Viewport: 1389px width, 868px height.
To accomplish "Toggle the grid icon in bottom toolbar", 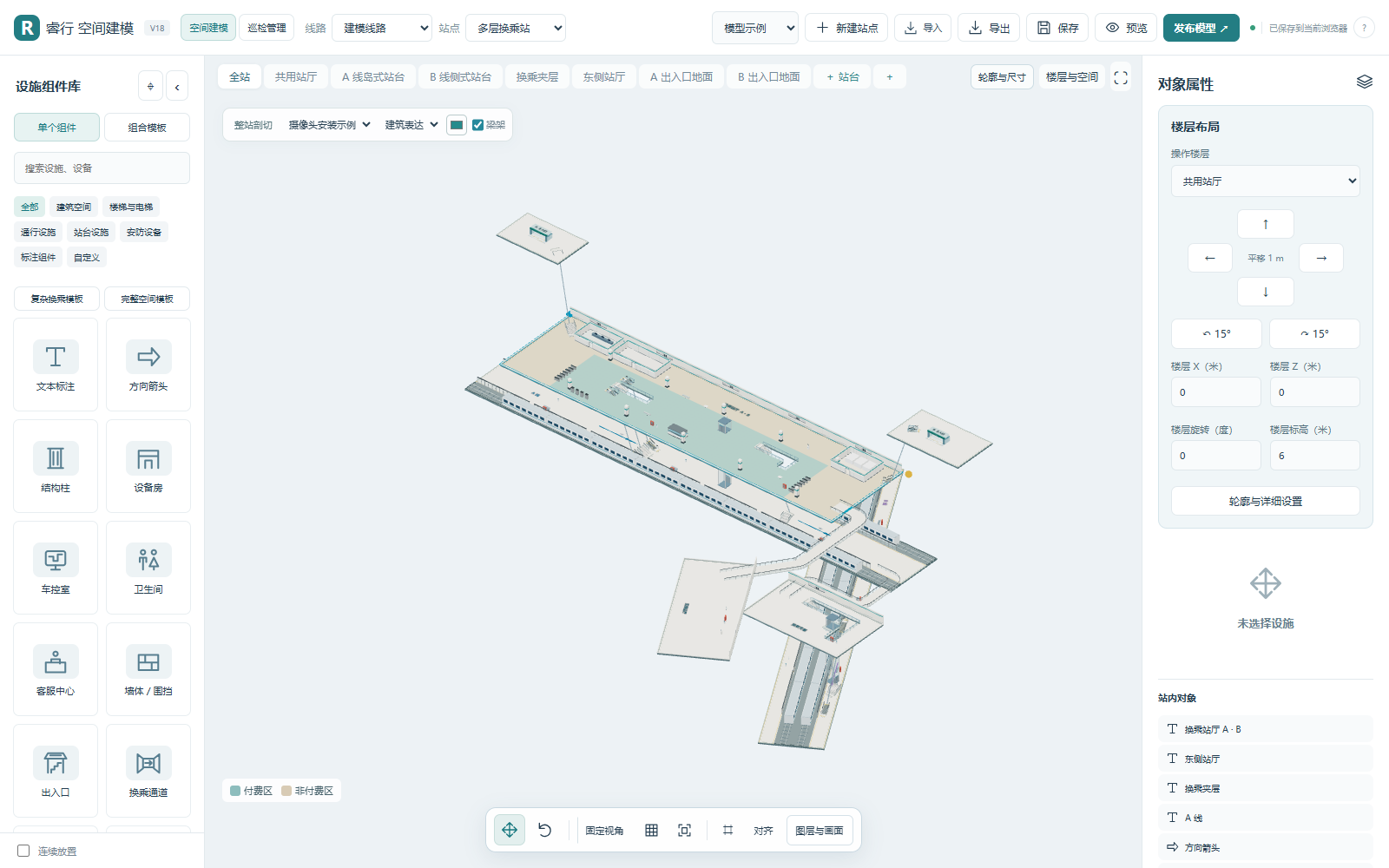I will point(651,830).
